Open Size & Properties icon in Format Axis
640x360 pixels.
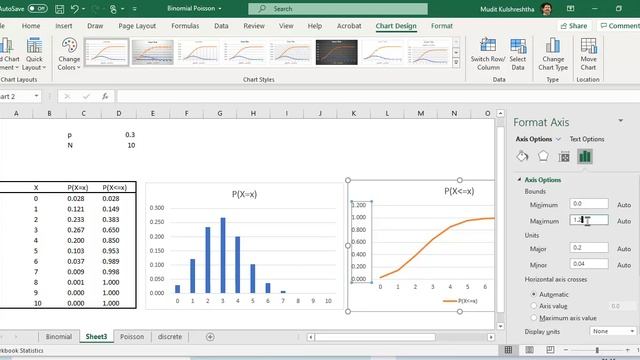564,156
